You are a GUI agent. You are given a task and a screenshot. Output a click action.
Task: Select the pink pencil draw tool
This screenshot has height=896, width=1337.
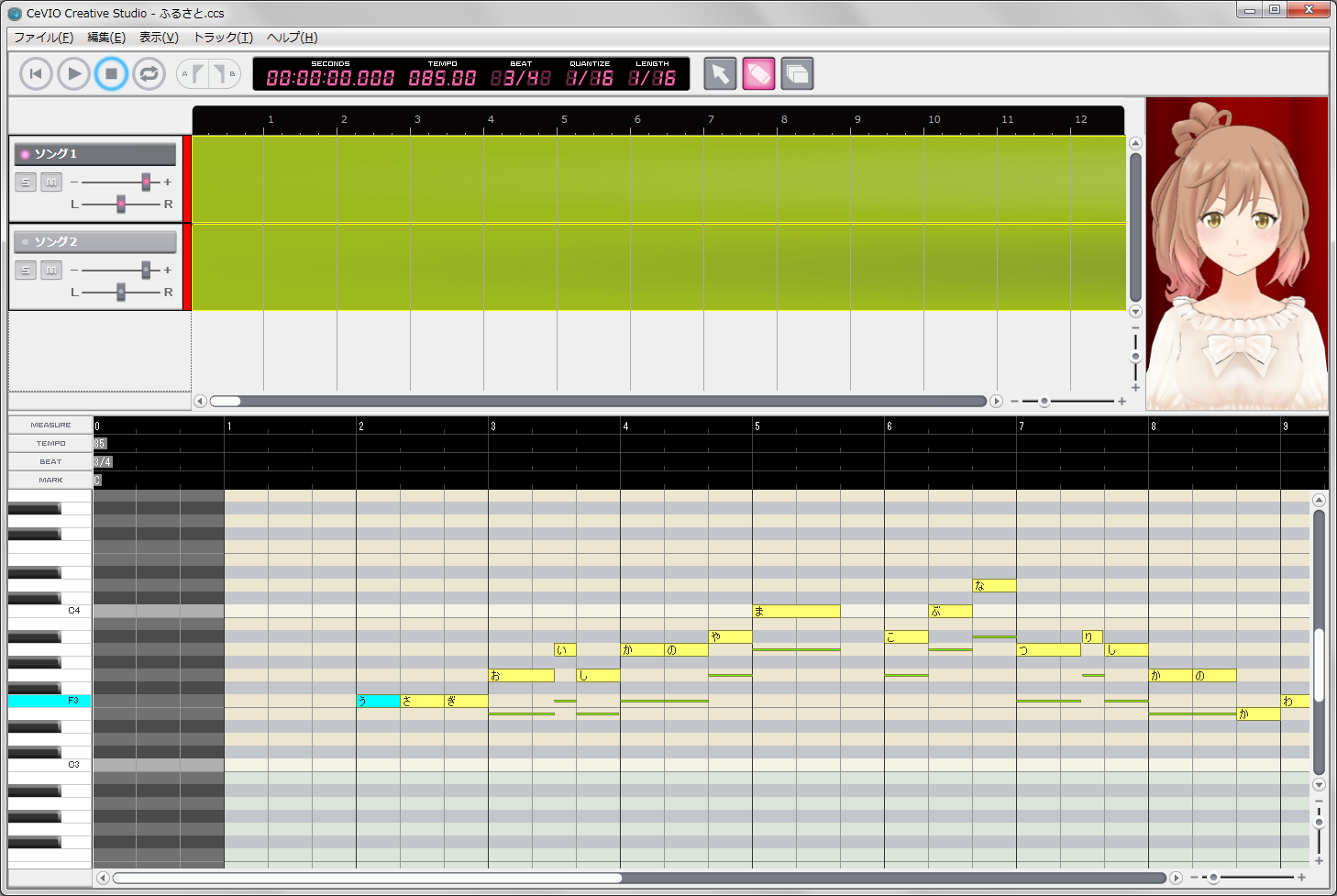[x=758, y=73]
